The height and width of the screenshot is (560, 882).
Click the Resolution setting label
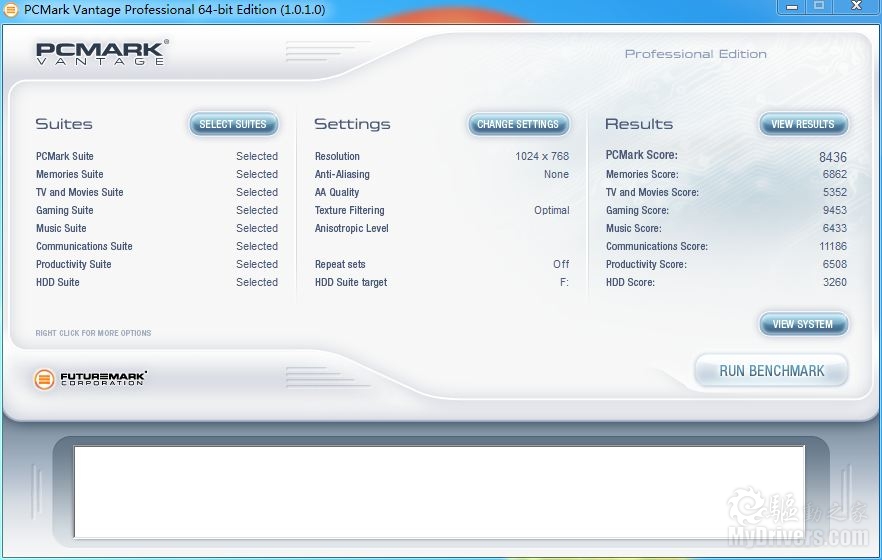[337, 156]
